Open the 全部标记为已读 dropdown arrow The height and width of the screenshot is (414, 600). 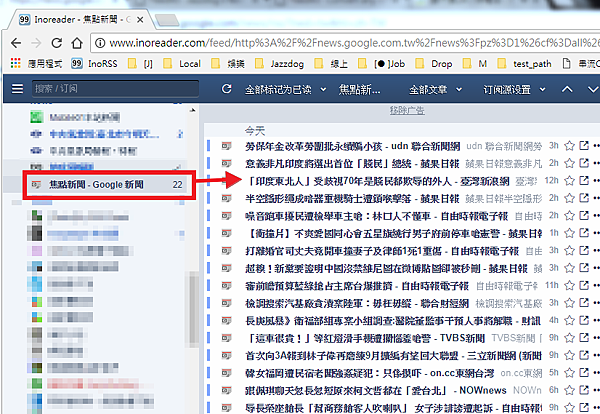[x=323, y=90]
